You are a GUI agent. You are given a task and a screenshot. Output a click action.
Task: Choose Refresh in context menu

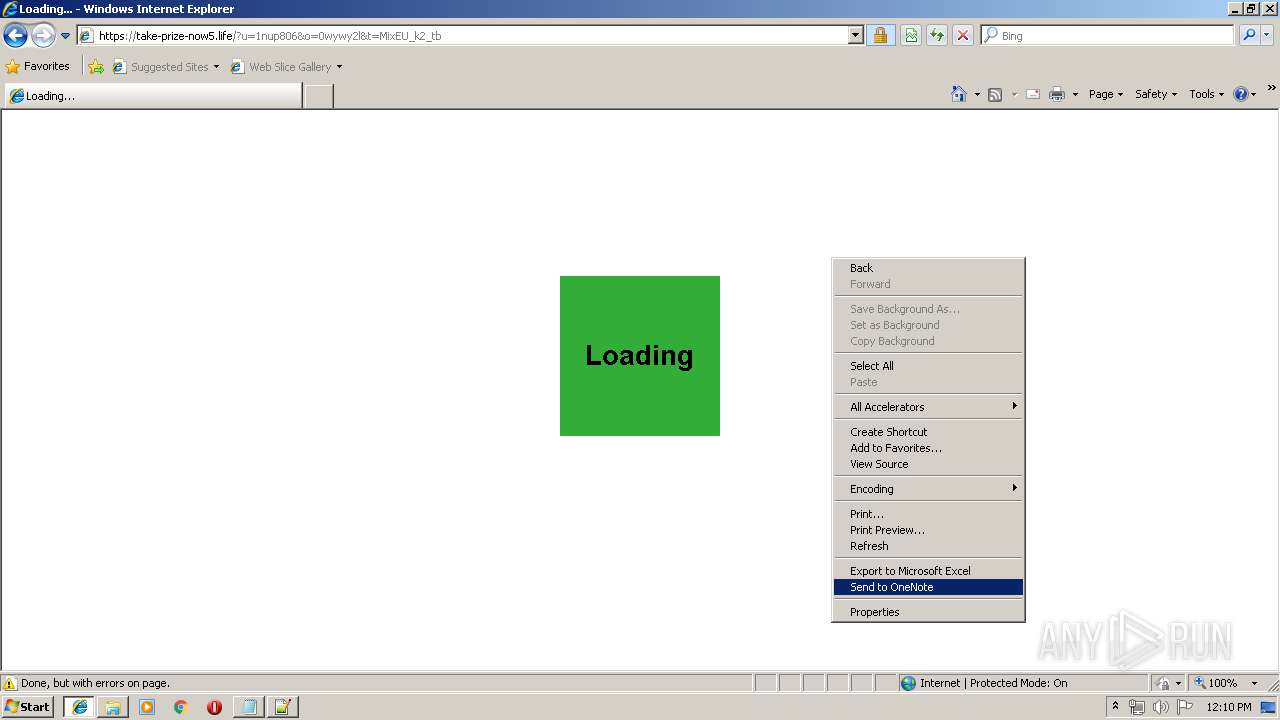pyautogui.click(x=928, y=546)
